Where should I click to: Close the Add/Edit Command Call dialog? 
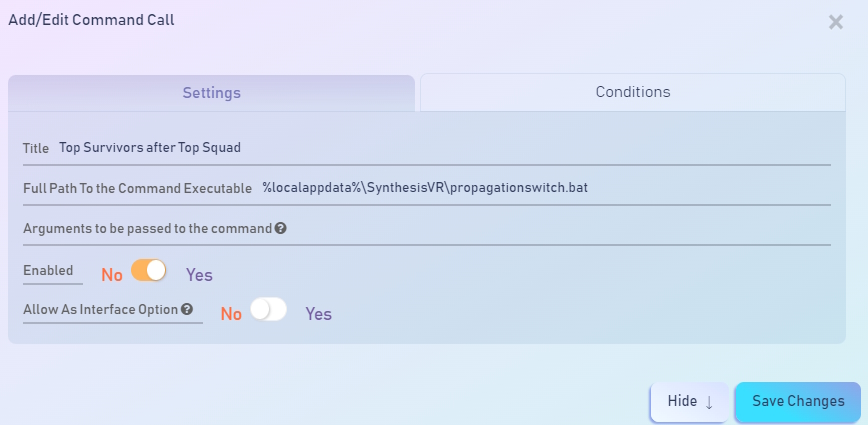point(835,22)
